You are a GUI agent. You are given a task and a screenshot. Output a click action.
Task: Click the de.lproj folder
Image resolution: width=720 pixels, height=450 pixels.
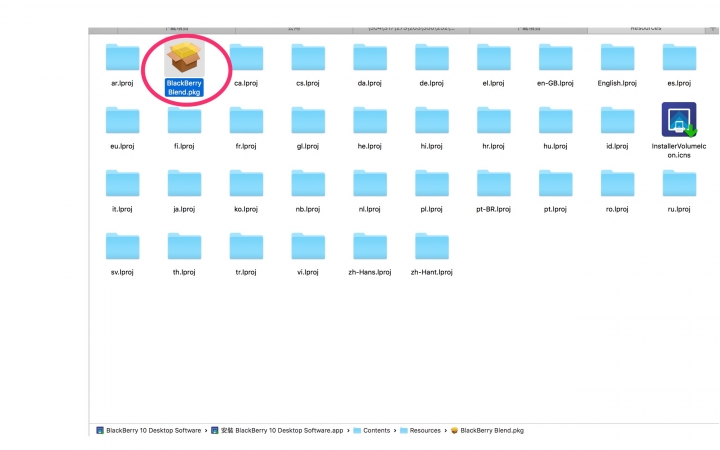[x=432, y=57]
